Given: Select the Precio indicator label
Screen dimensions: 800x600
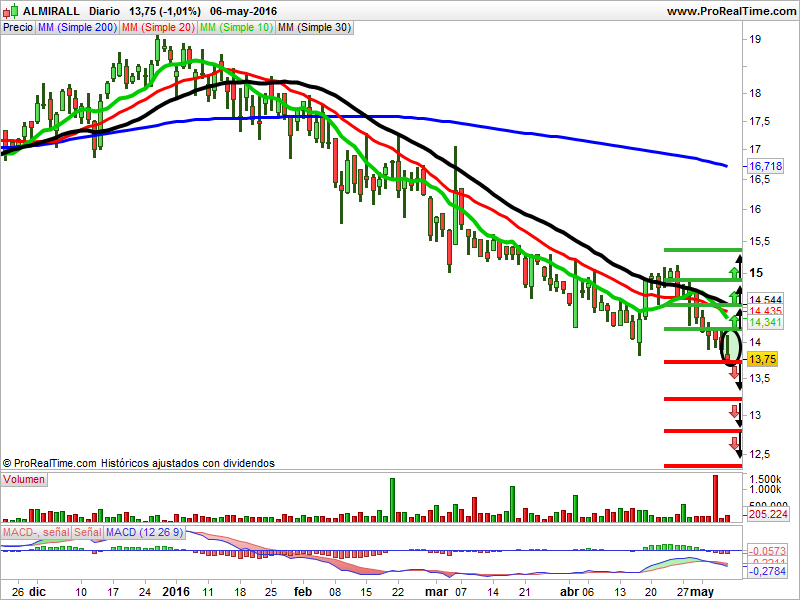Looking at the screenshot, I should point(18,28).
